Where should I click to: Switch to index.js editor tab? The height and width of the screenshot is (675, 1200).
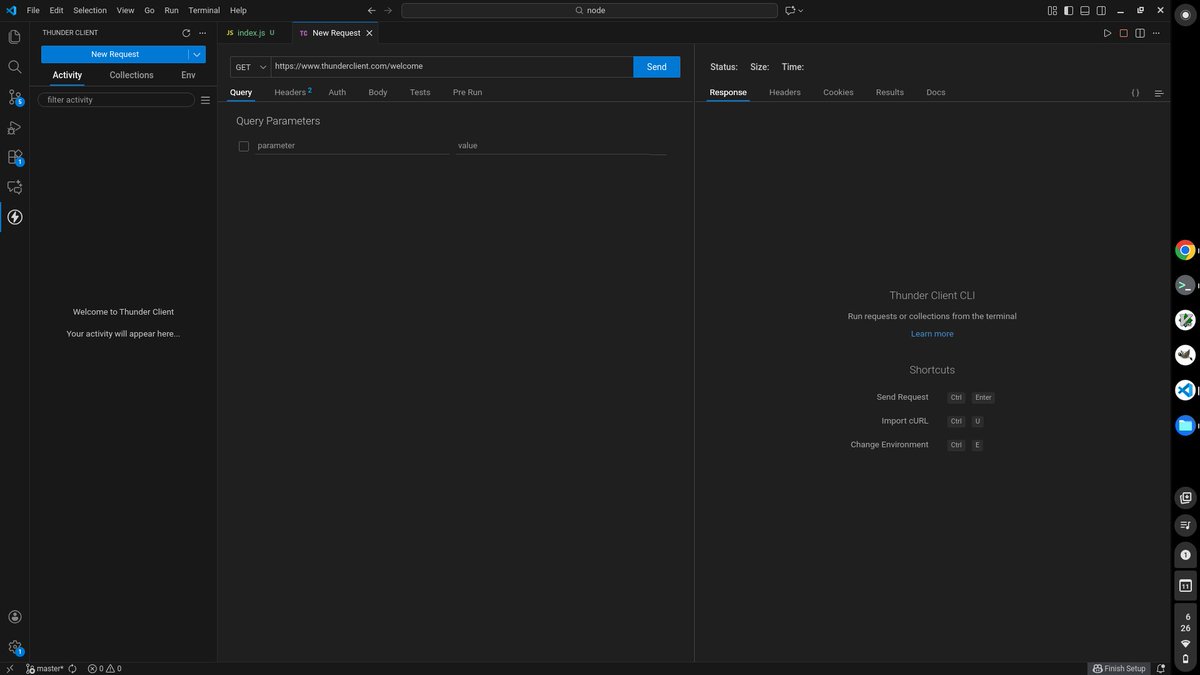click(x=251, y=33)
